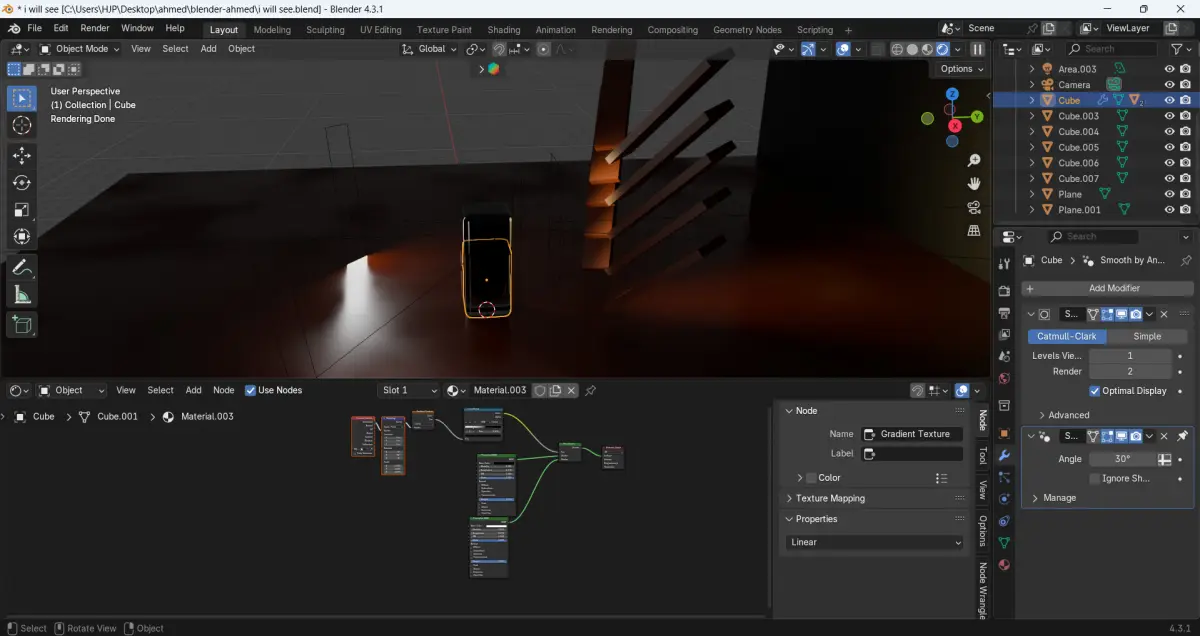Open the Render menu
Image resolution: width=1200 pixels, height=636 pixels.
tap(95, 28)
